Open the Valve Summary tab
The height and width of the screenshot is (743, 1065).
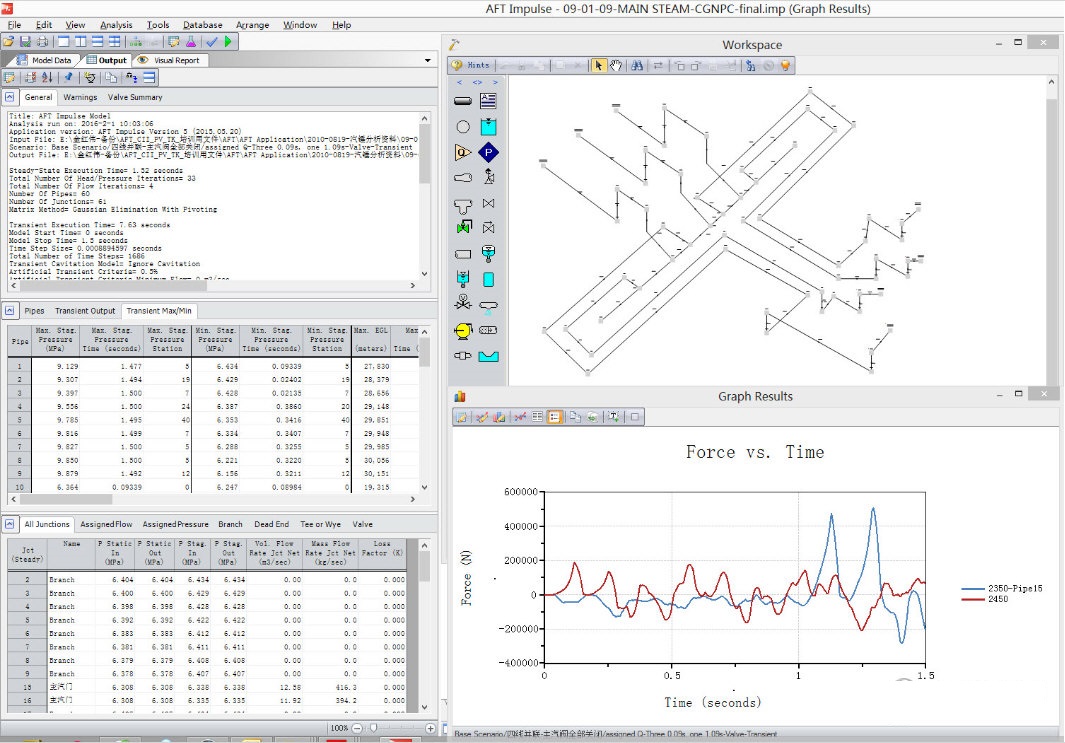[x=134, y=98]
